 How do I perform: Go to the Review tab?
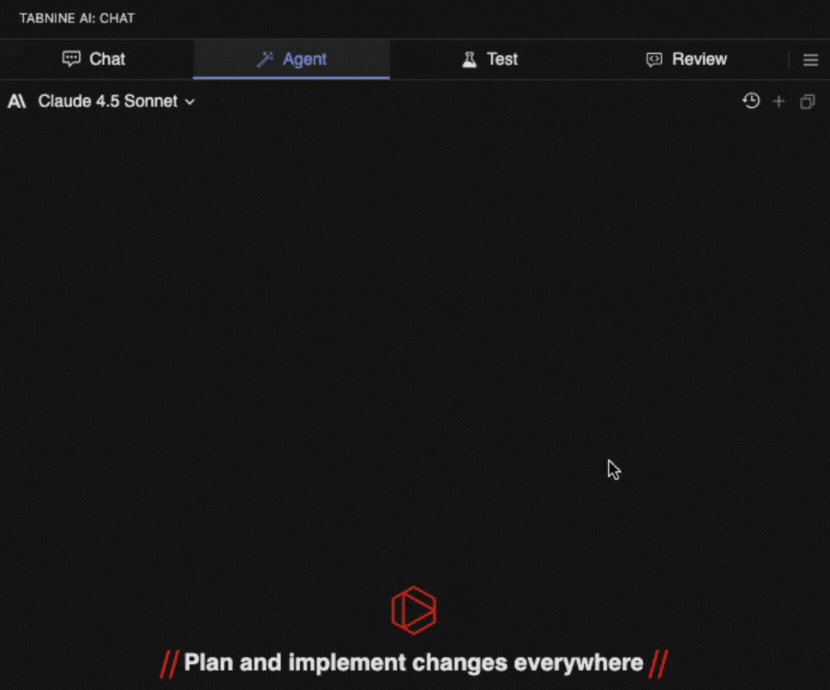[687, 59]
